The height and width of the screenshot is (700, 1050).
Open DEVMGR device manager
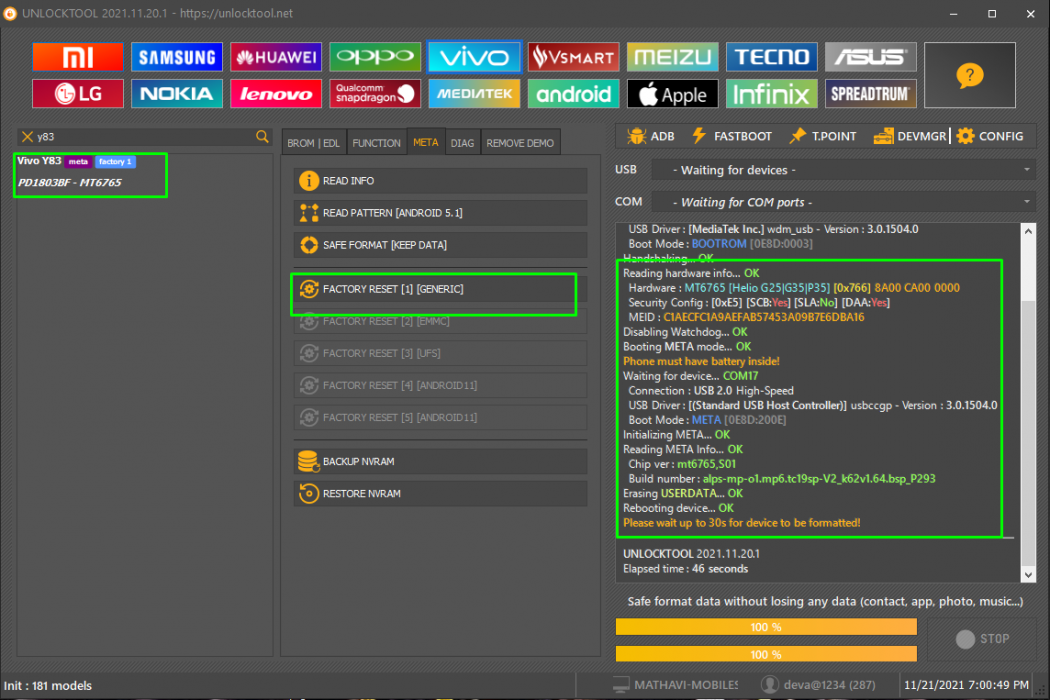coord(910,136)
